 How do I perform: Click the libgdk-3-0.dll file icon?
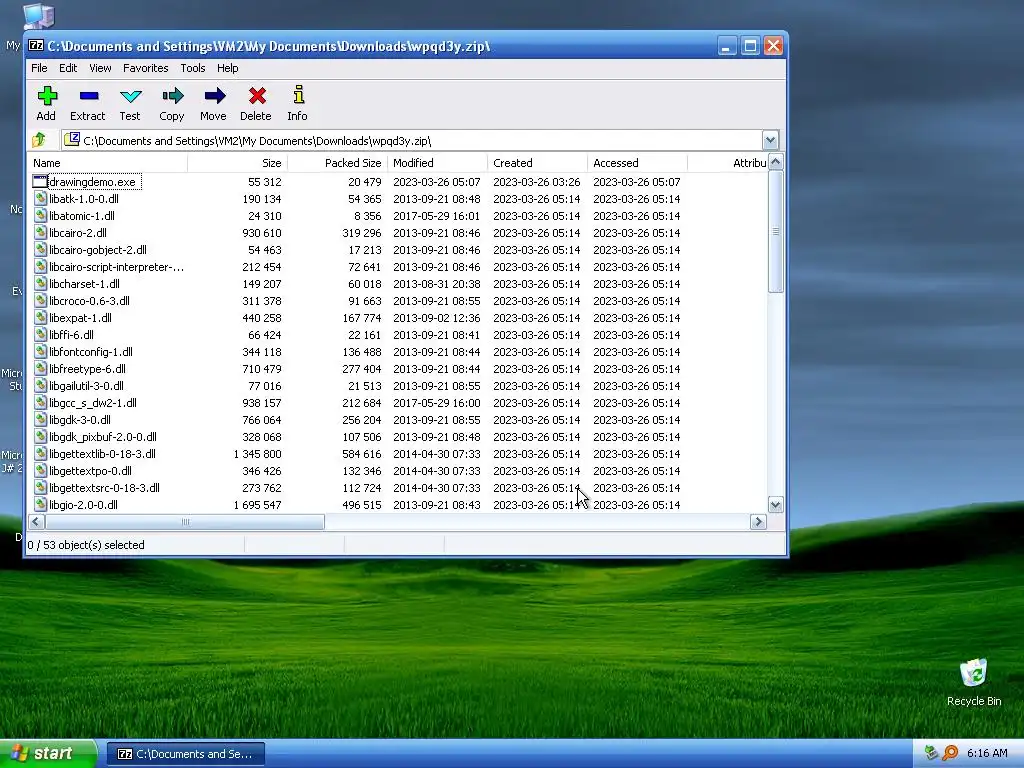40,419
